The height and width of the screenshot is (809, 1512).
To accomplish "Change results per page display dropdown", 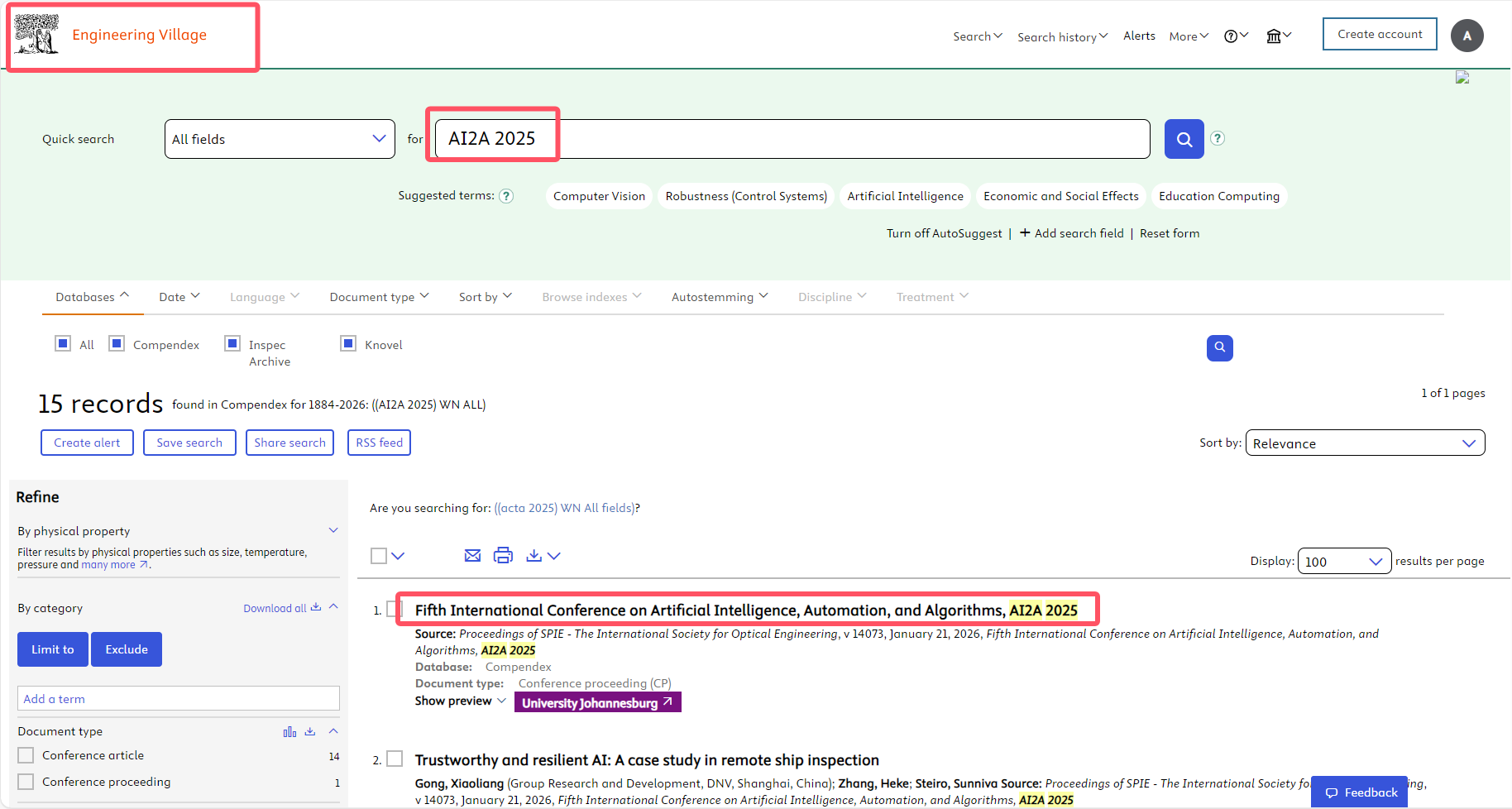I will [1344, 562].
